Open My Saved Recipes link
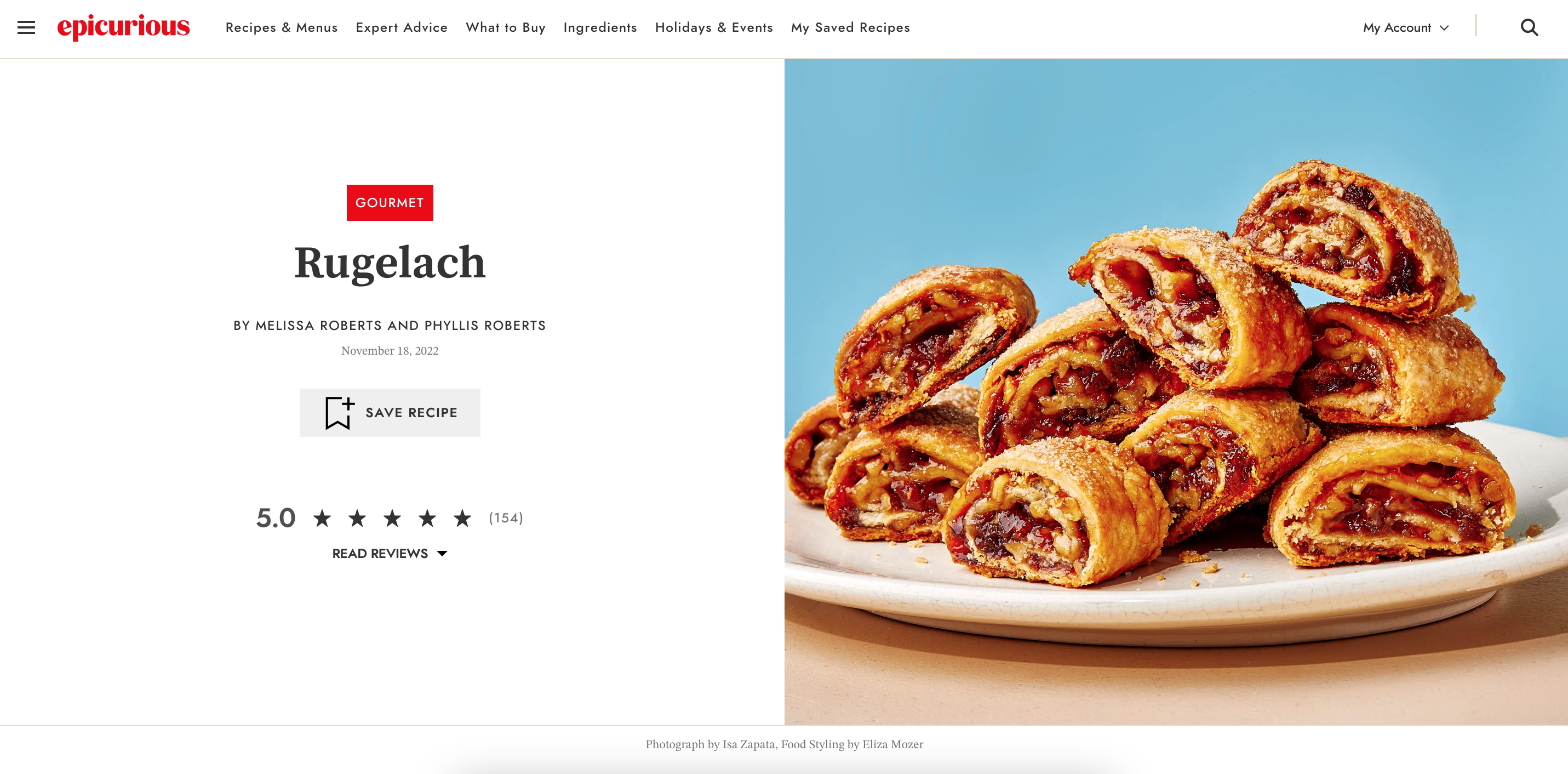The width and height of the screenshot is (1568, 774). click(x=850, y=27)
